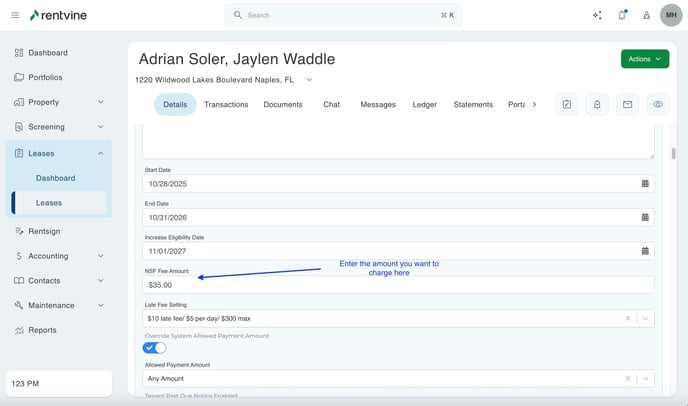Click the eye visibility icon button
This screenshot has width=688, height=406.
[x=658, y=104]
